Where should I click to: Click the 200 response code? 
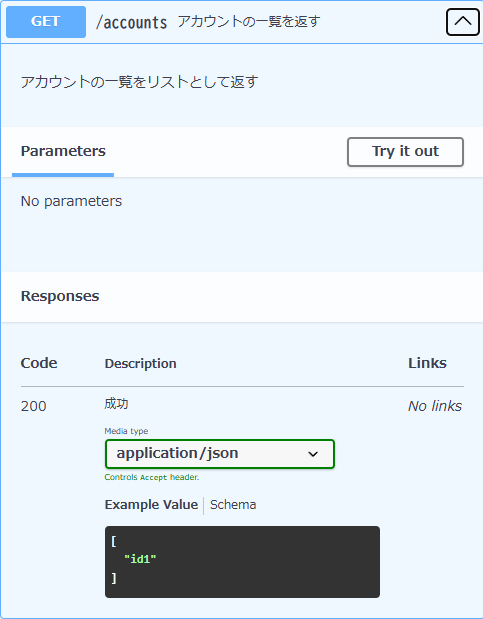coord(34,406)
